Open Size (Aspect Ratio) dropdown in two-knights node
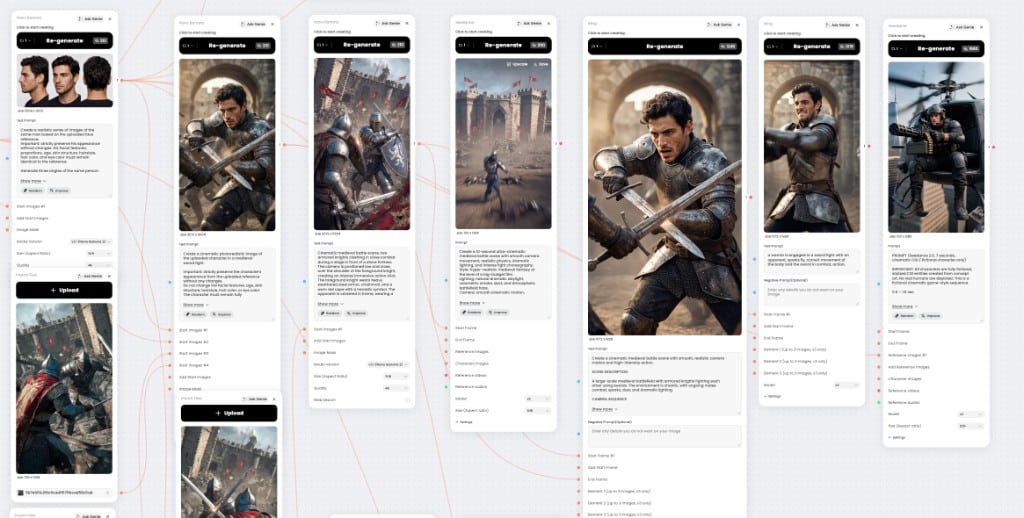 396,376
